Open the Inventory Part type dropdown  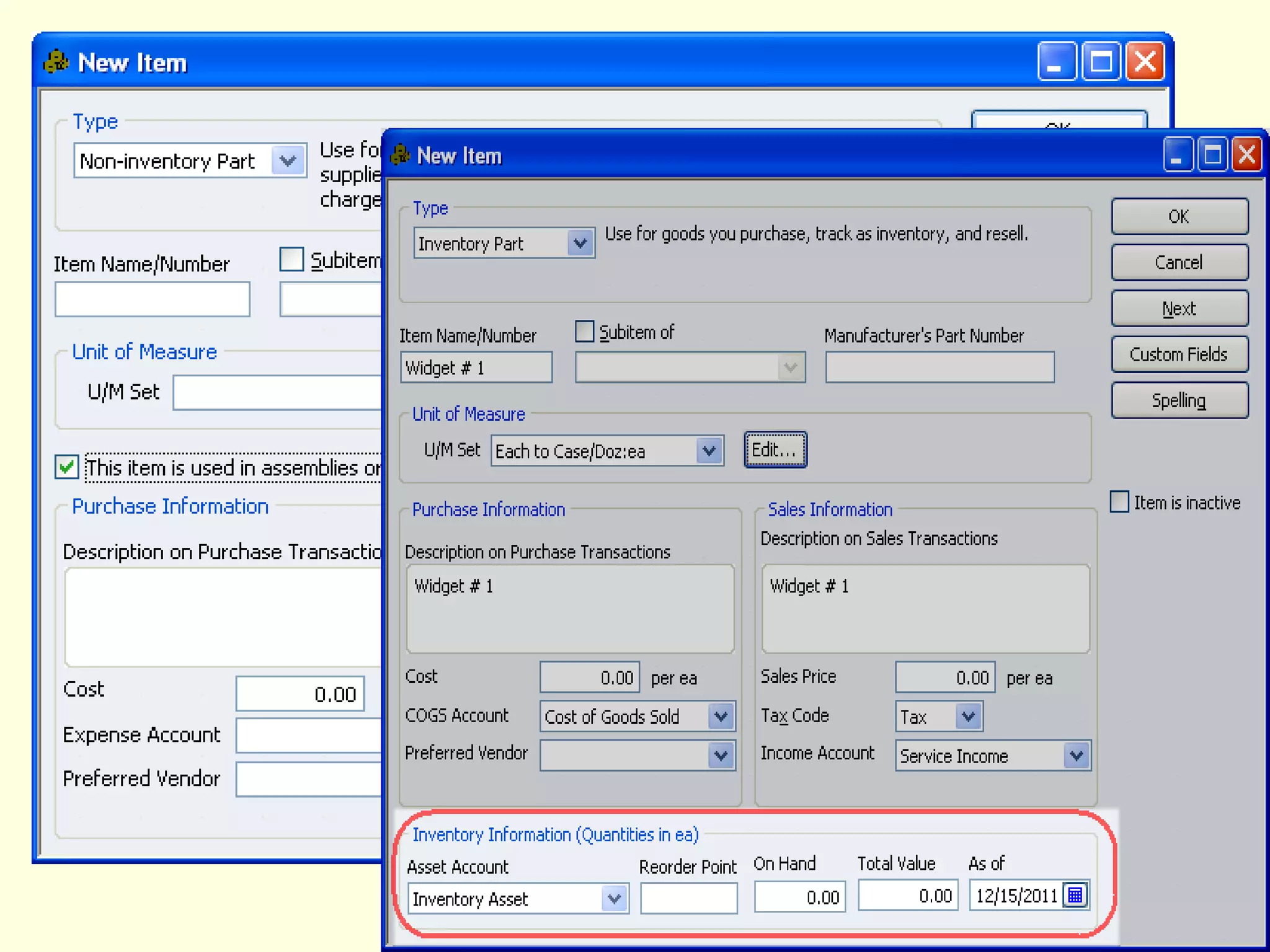coord(580,244)
